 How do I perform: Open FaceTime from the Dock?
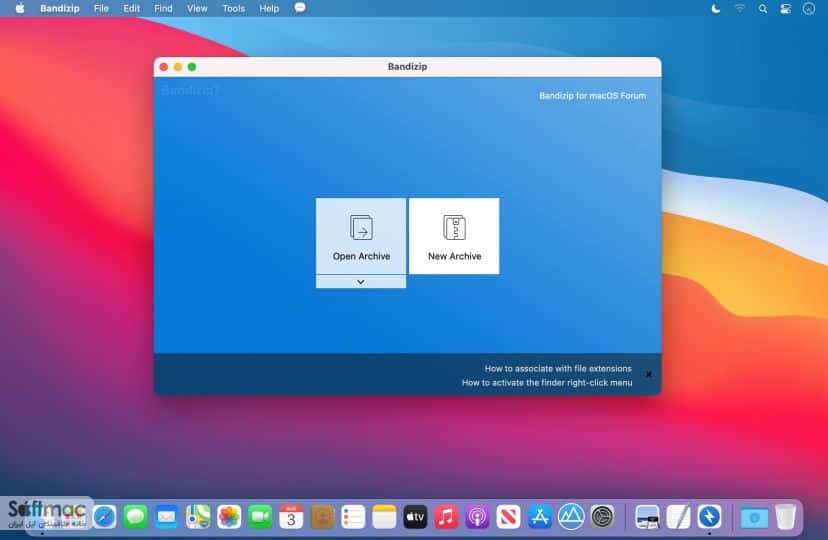(x=260, y=517)
